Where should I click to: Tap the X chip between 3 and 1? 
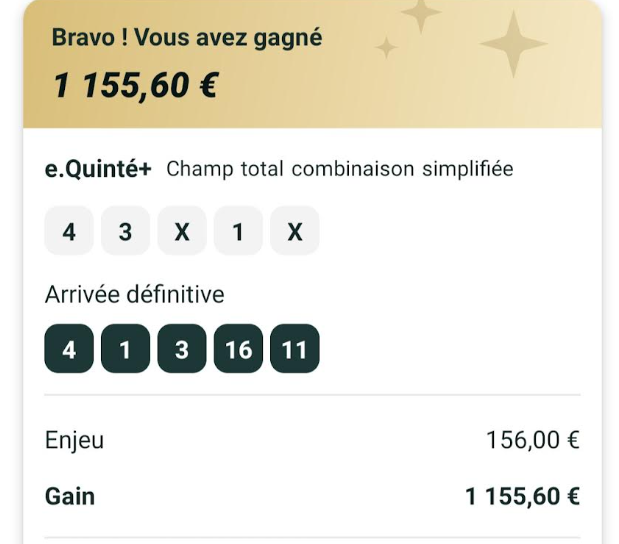pos(182,232)
